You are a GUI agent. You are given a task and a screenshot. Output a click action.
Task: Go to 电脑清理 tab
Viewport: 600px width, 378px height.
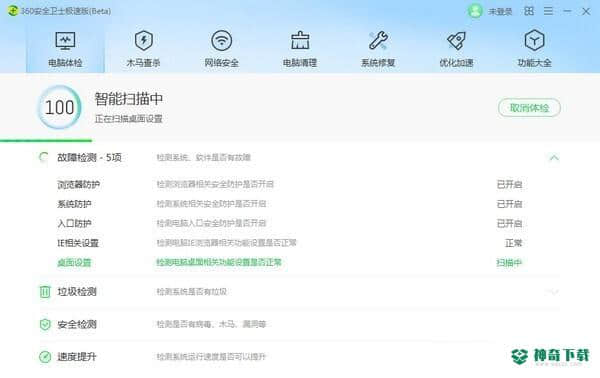click(300, 49)
